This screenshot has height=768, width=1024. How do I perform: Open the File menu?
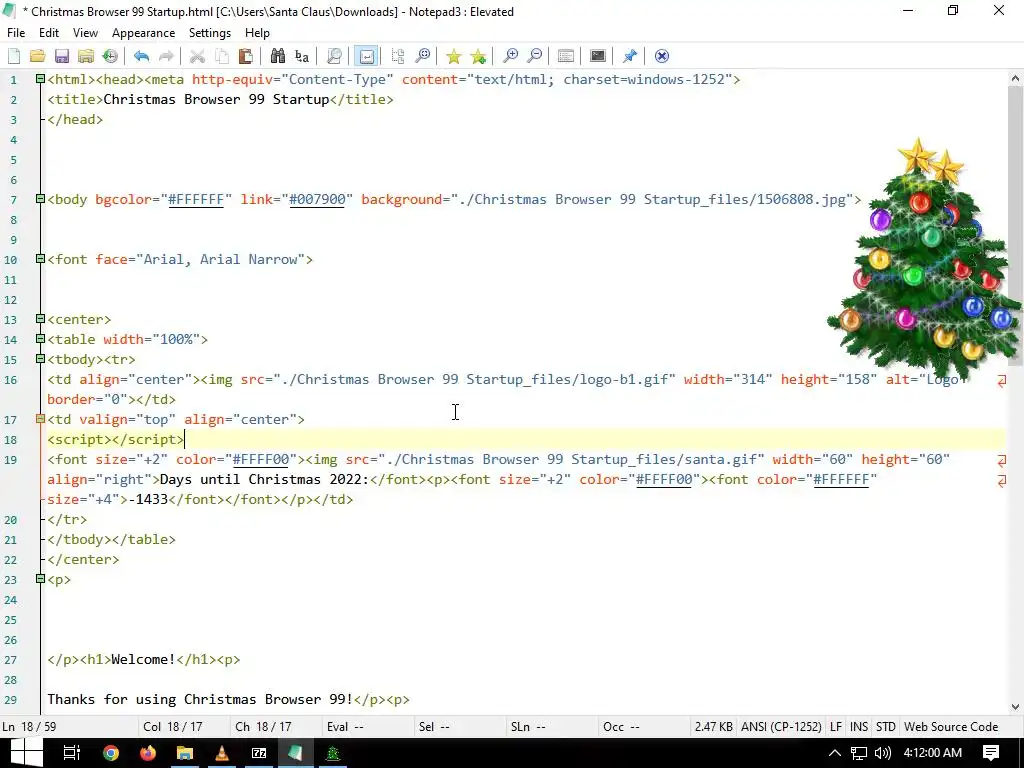(x=16, y=33)
